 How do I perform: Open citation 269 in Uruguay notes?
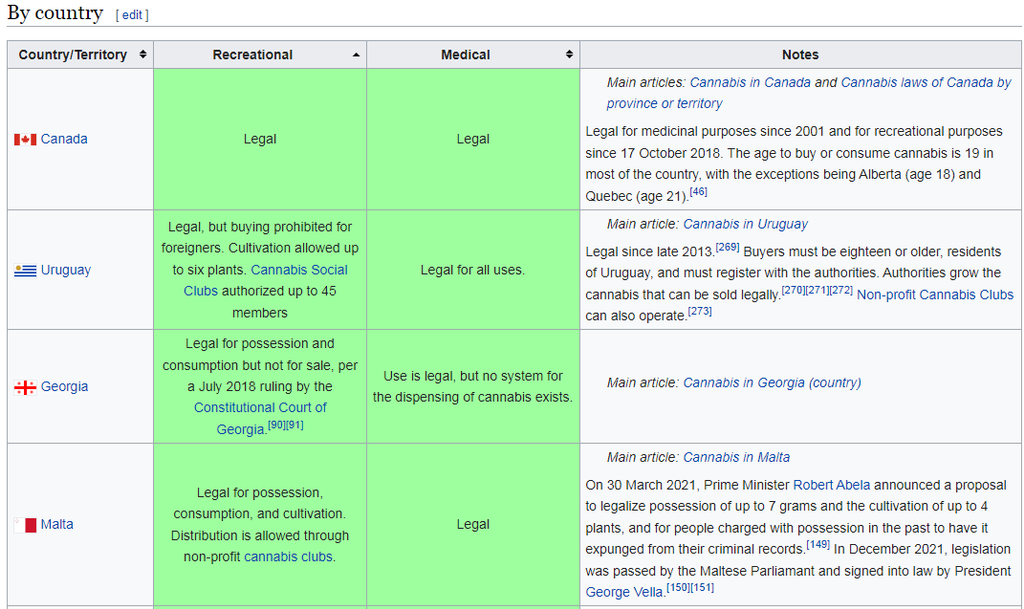[727, 247]
